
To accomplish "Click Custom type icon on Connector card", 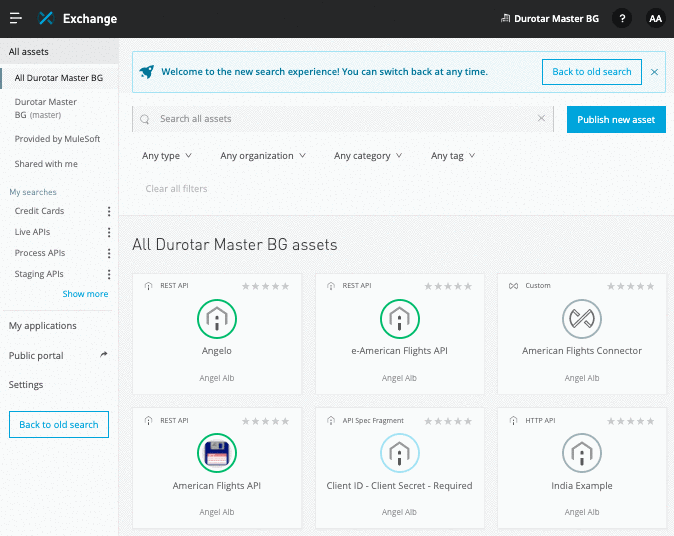I will pos(513,286).
